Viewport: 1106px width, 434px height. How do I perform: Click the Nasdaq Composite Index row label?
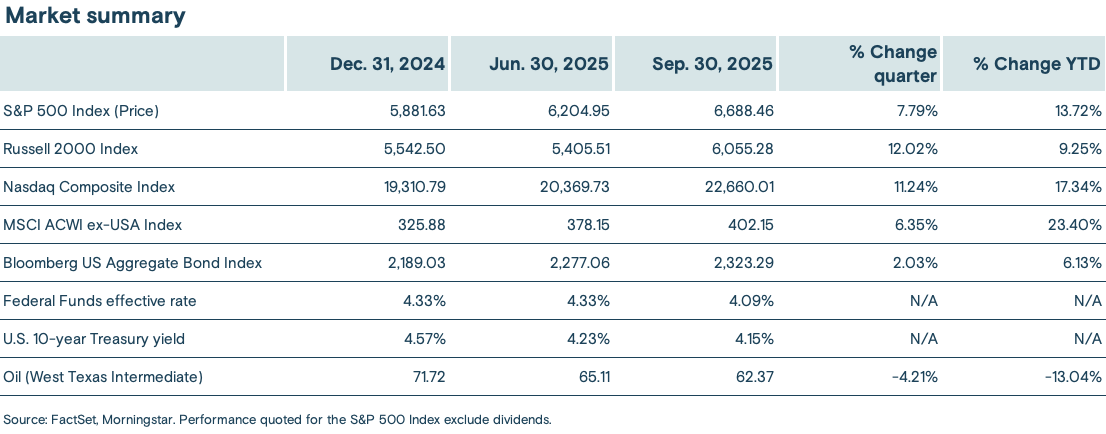point(90,186)
